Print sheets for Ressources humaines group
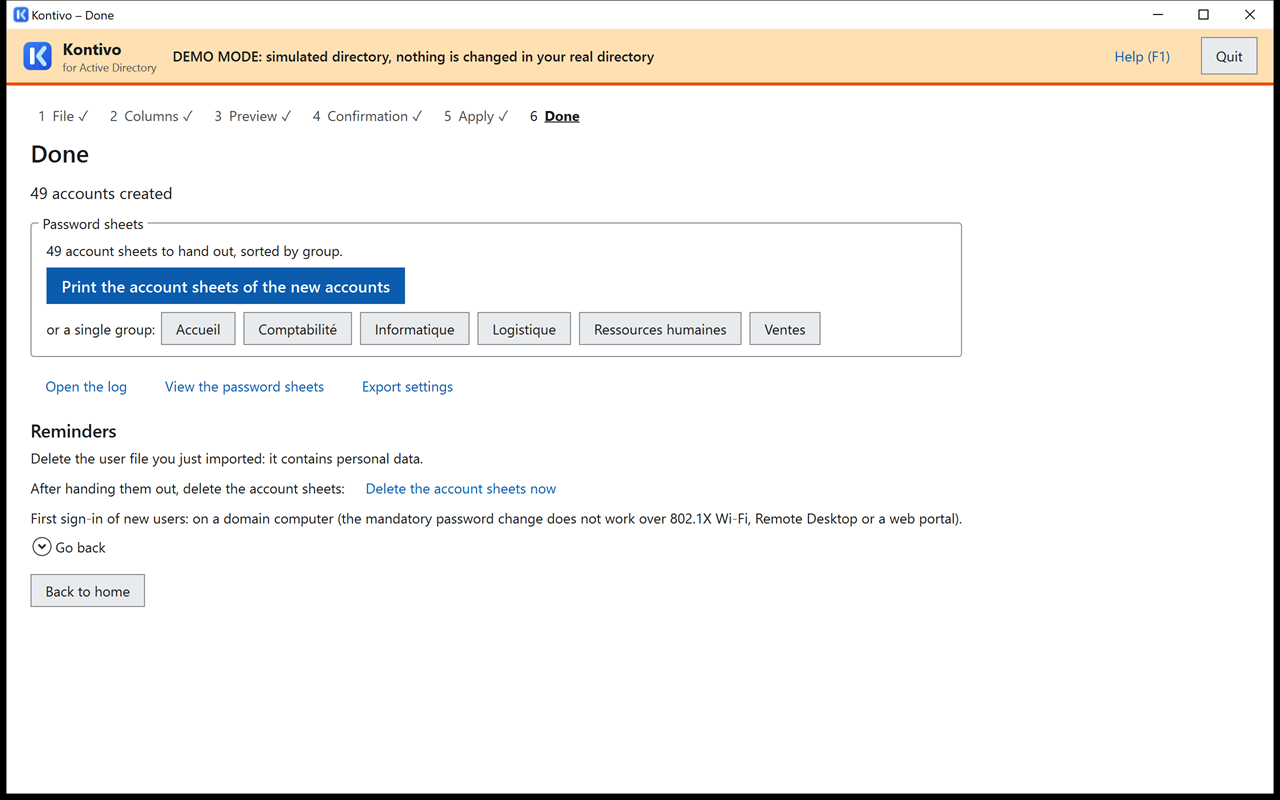Viewport: 1280px width, 800px height. pos(660,329)
